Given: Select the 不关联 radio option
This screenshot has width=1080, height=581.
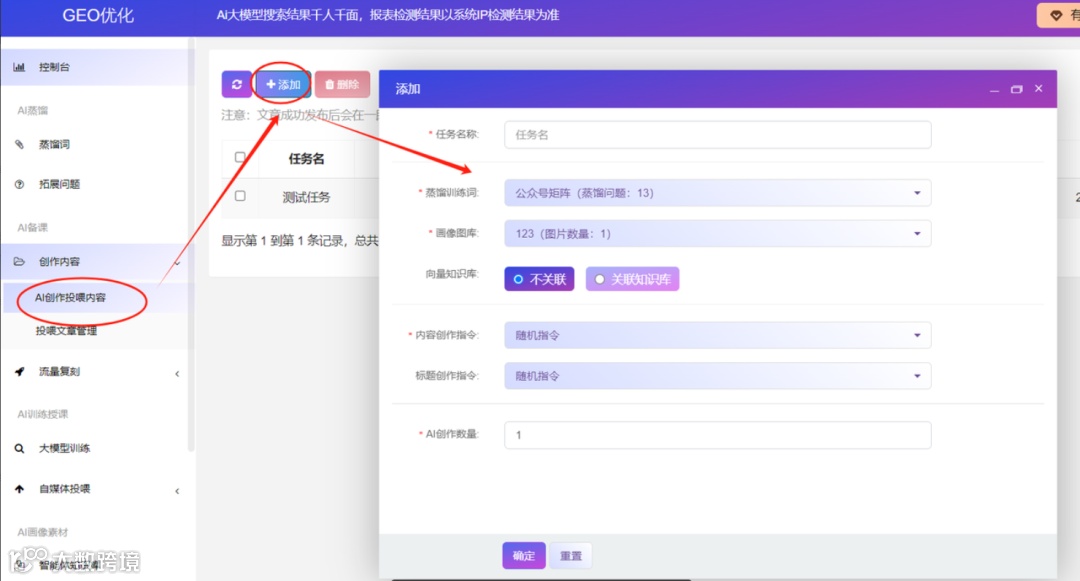Looking at the screenshot, I should (x=539, y=279).
